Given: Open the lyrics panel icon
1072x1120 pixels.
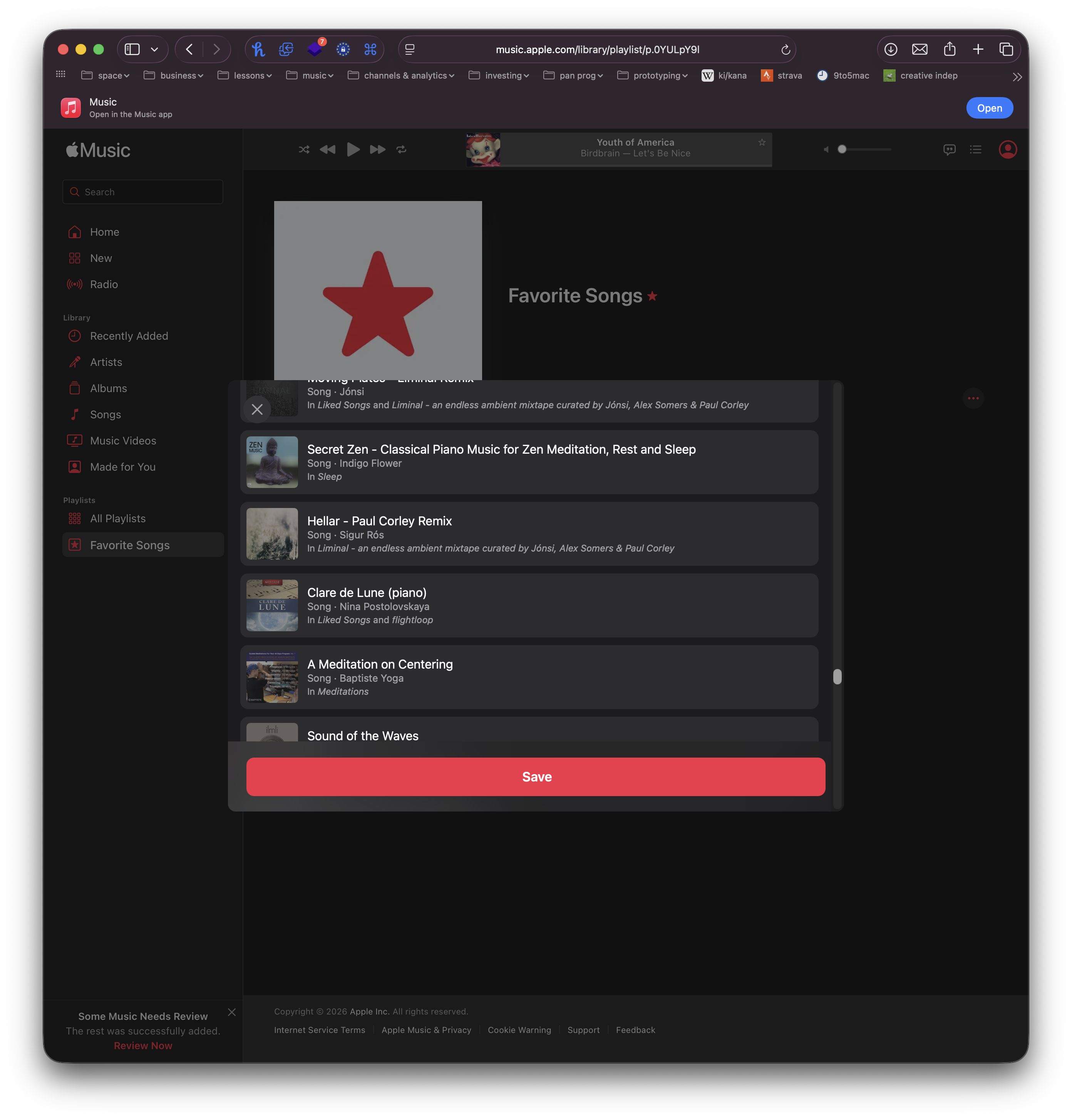Looking at the screenshot, I should click(949, 150).
